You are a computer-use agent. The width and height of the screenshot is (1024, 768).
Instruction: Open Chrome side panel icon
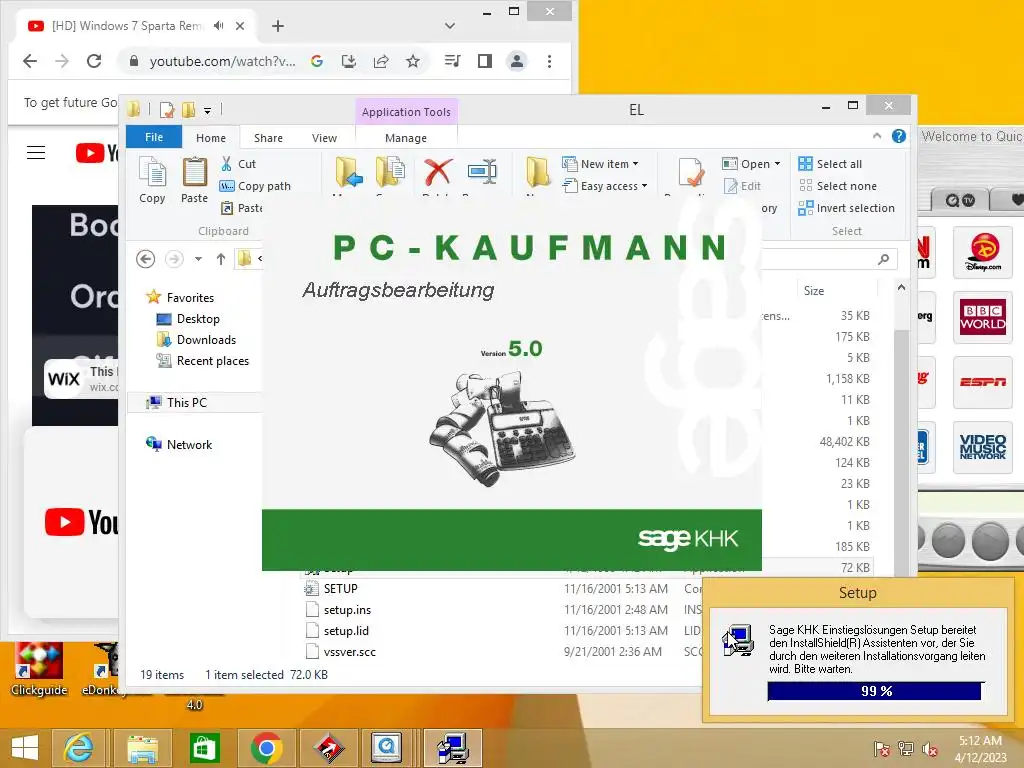pos(485,61)
